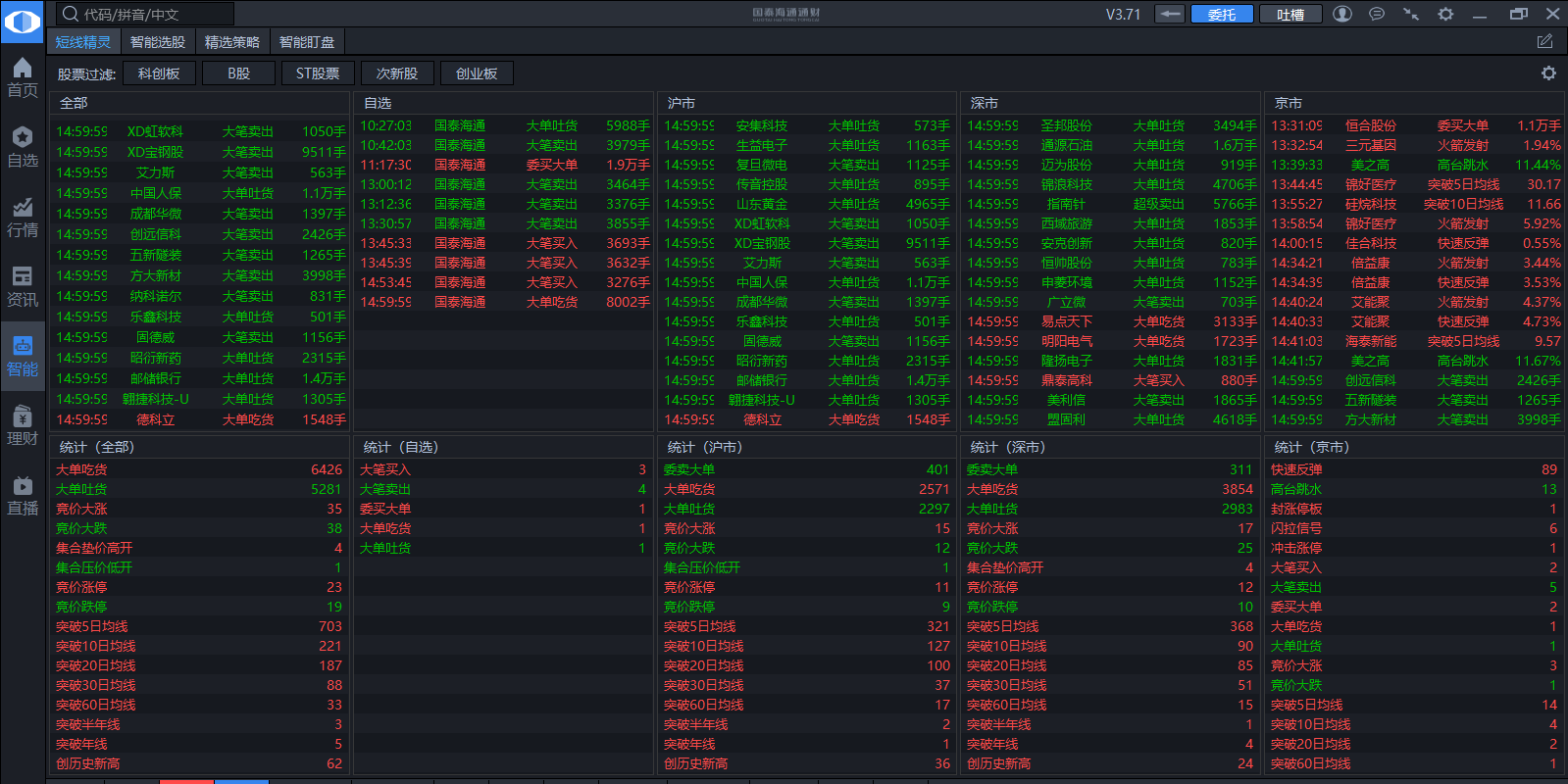Switch to the 智能盯盘 tab
Image resolution: width=1568 pixels, height=784 pixels.
click(x=307, y=42)
